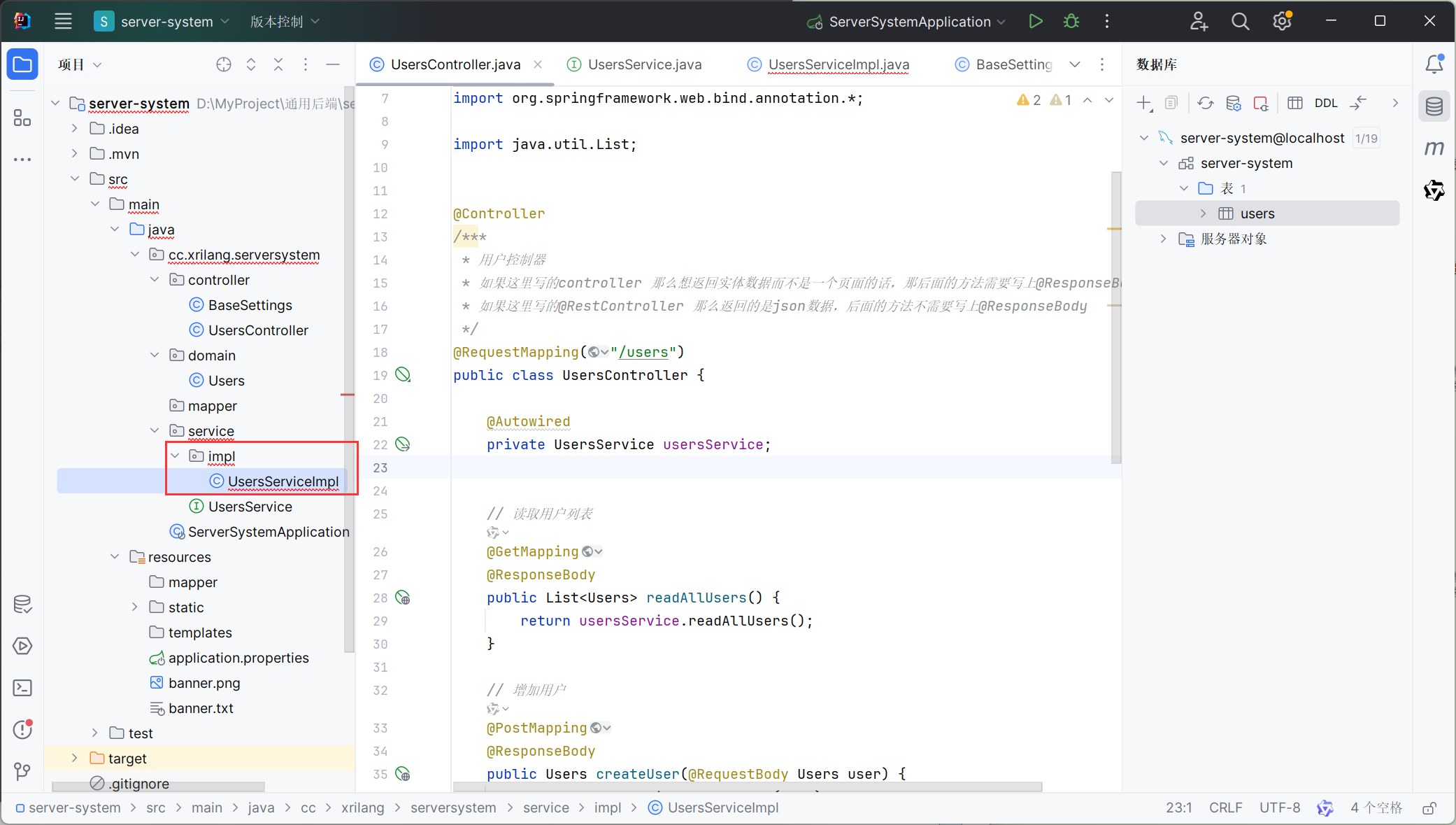Open the main hamburger menu

point(63,22)
